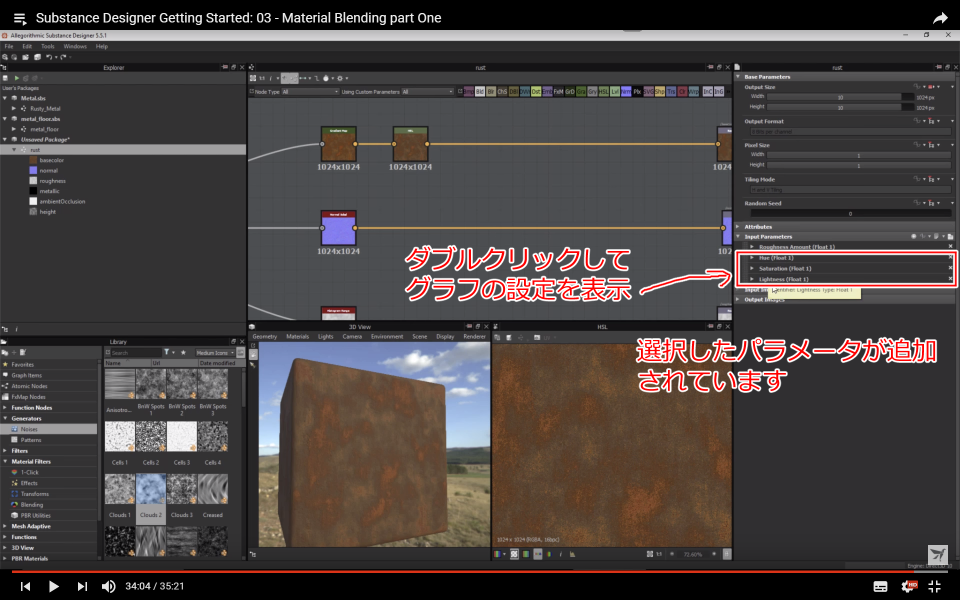Go to the previous video
The height and width of the screenshot is (600, 960).
pos(25,586)
